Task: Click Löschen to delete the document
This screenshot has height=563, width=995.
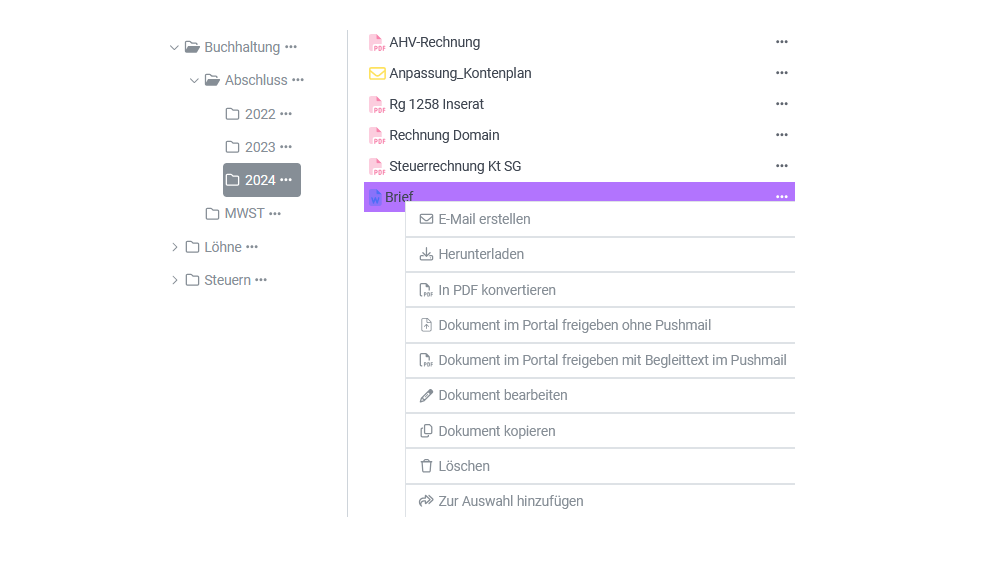Action: pyautogui.click(x=464, y=466)
